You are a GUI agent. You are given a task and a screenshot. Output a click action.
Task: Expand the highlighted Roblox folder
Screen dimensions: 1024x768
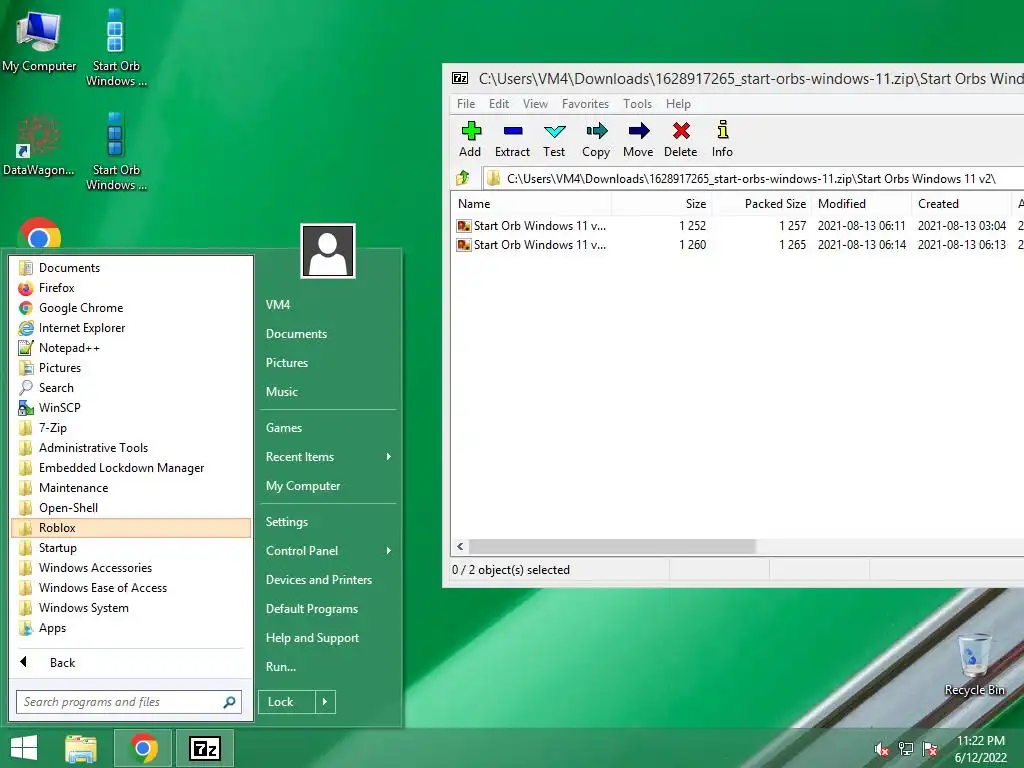click(131, 528)
